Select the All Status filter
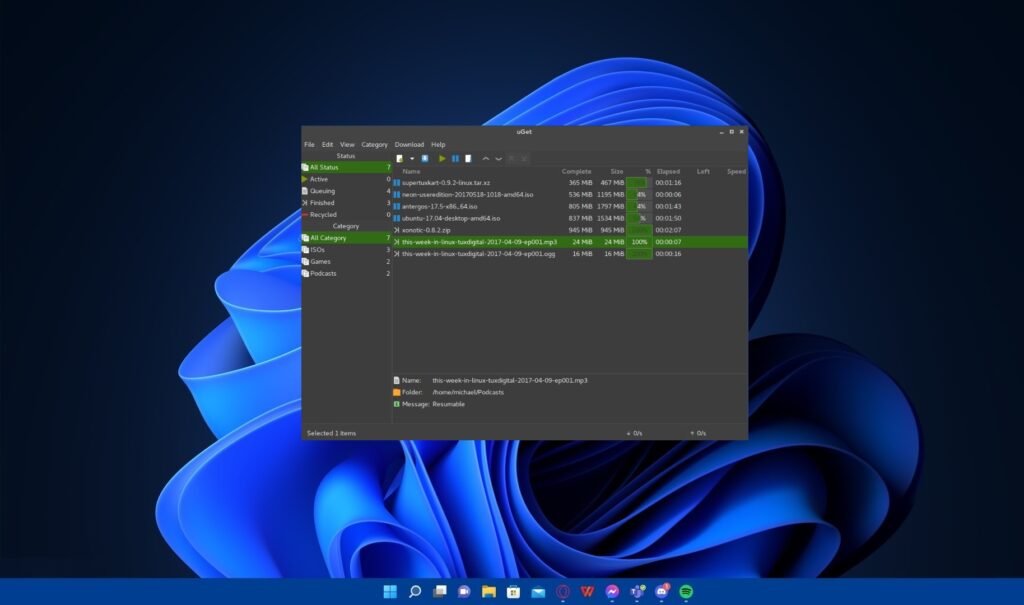The width and height of the screenshot is (1024, 605). coord(346,167)
